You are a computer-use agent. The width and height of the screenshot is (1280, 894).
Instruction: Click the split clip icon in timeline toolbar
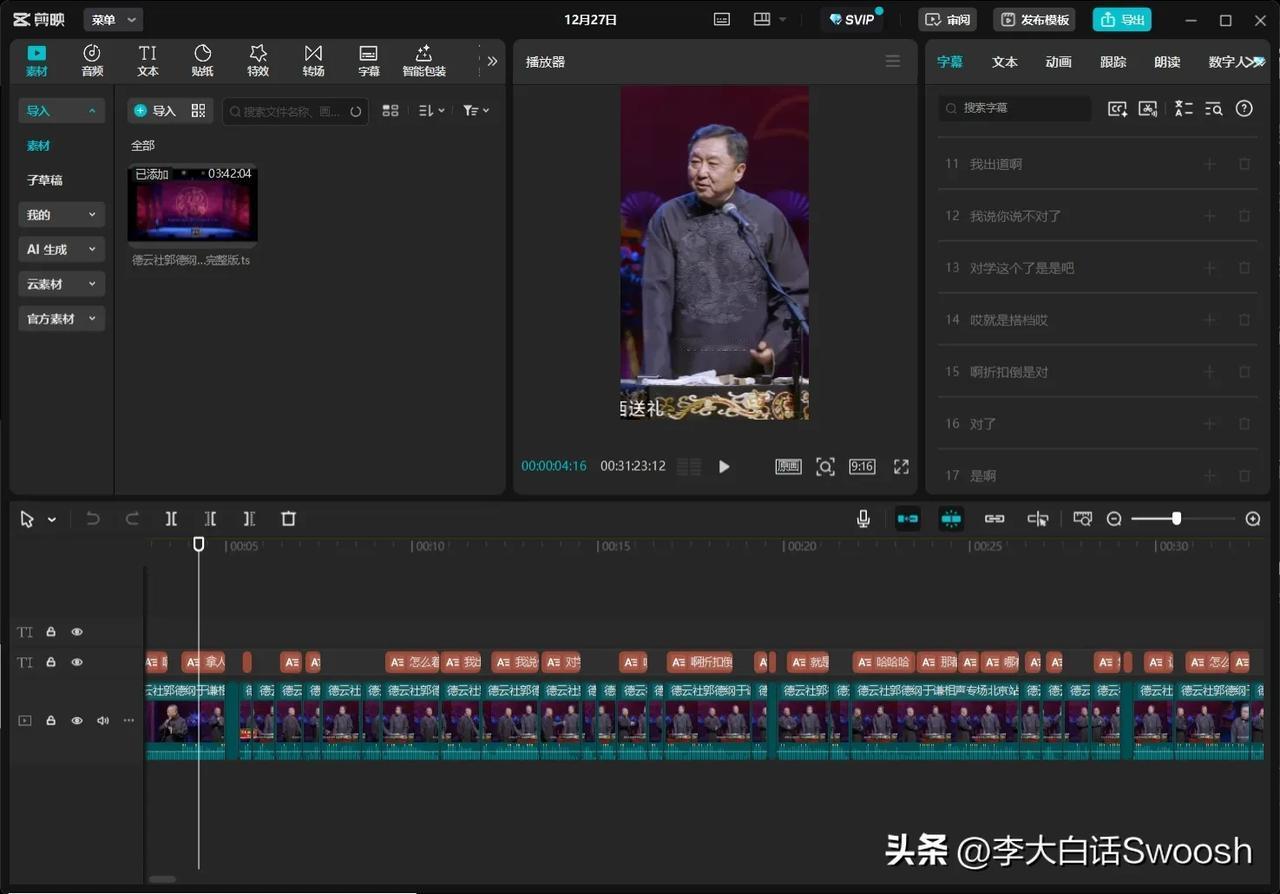171,519
